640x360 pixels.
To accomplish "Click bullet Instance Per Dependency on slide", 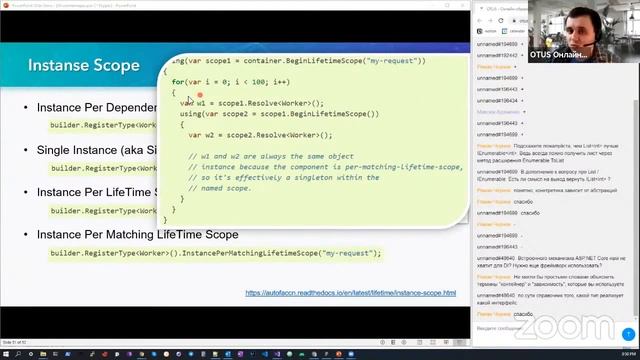I will [x=97, y=107].
